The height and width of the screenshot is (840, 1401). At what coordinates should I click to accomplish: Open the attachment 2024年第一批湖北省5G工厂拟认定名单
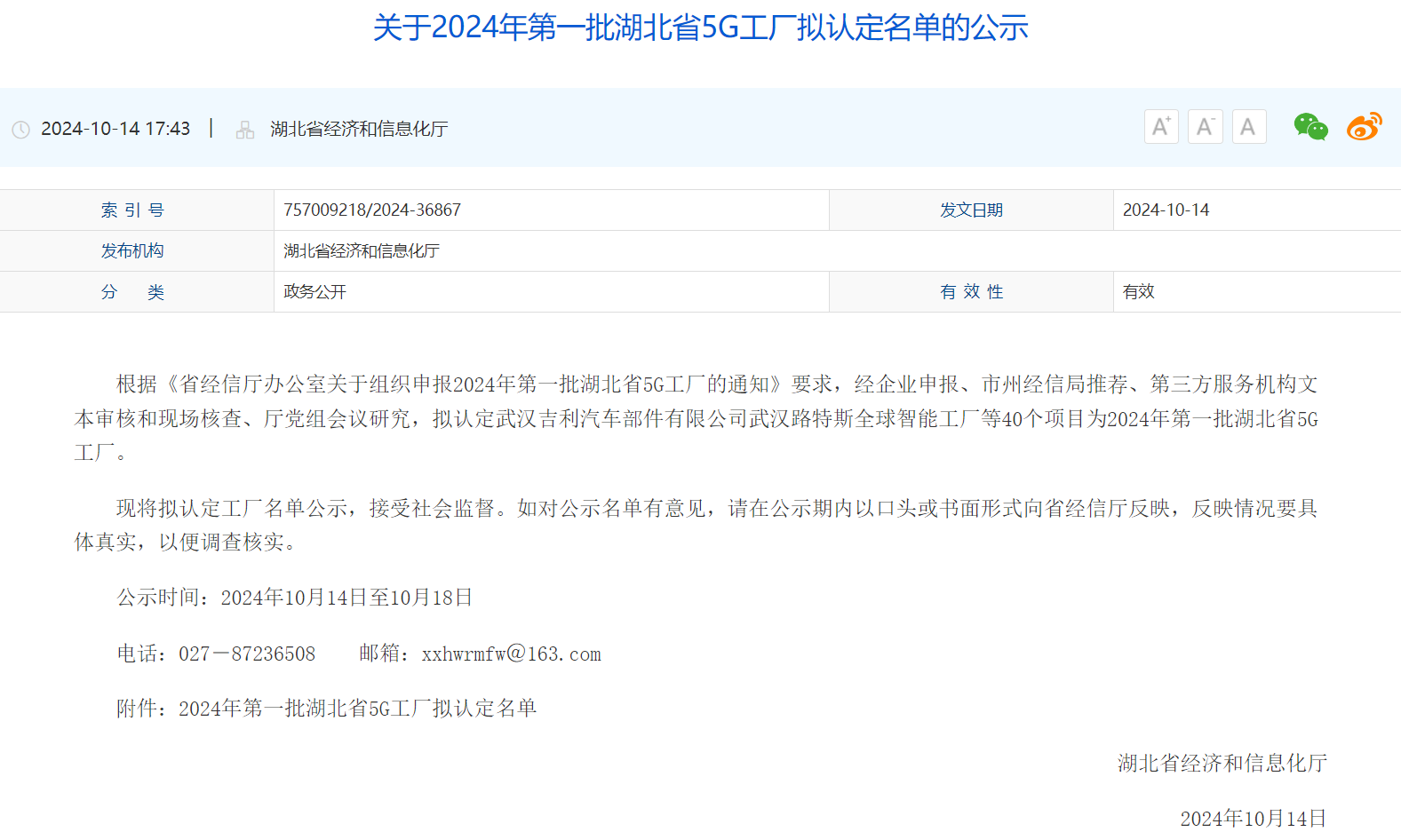click(x=357, y=709)
